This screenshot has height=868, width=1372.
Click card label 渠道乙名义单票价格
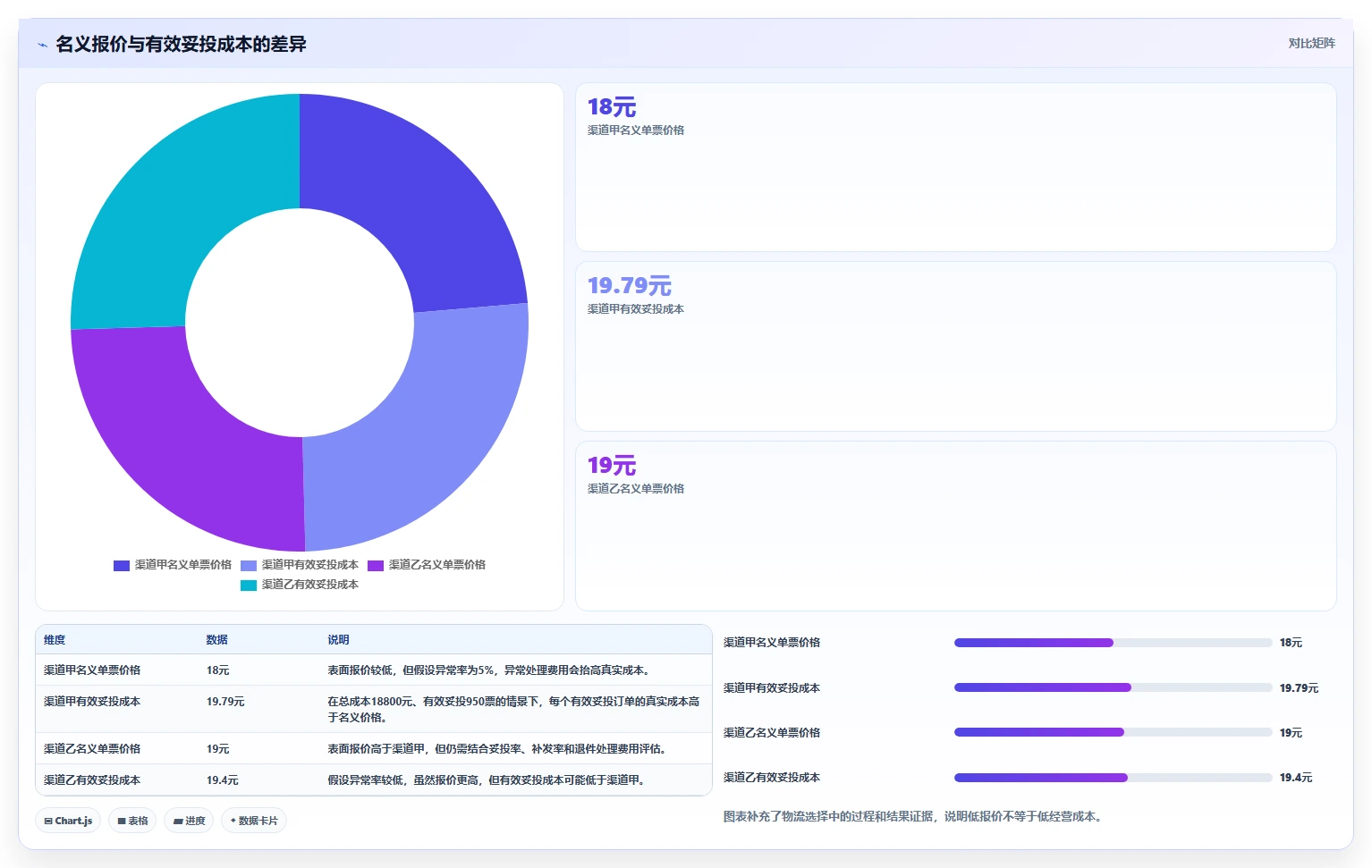click(636, 488)
